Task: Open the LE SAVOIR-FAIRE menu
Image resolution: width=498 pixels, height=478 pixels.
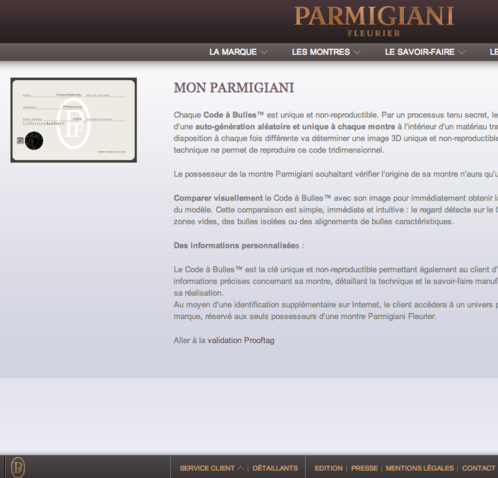Action: (x=420, y=52)
